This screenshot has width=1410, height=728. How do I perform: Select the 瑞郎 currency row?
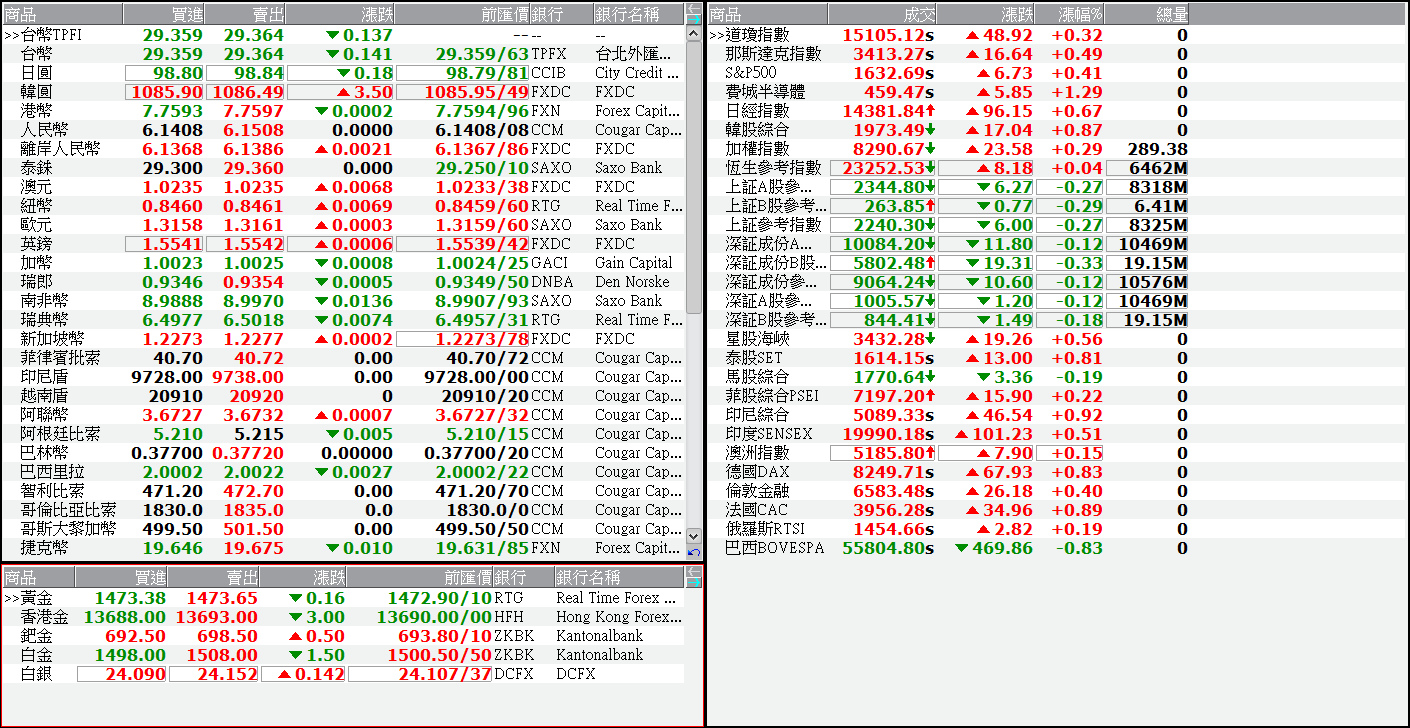343,282
